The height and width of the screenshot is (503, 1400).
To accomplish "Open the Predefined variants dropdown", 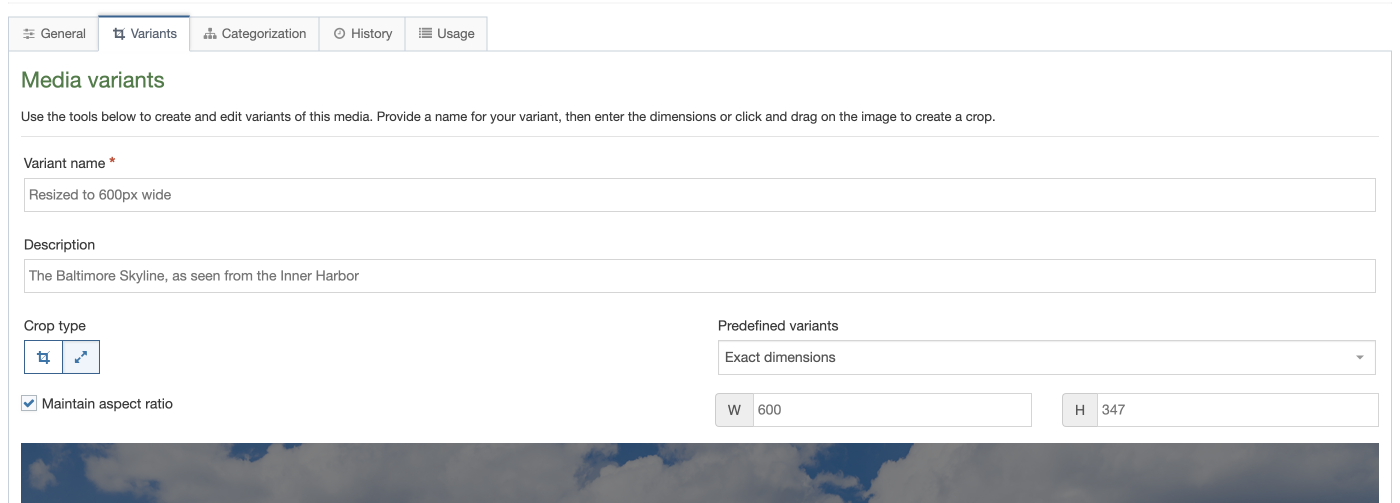I will (x=1046, y=357).
